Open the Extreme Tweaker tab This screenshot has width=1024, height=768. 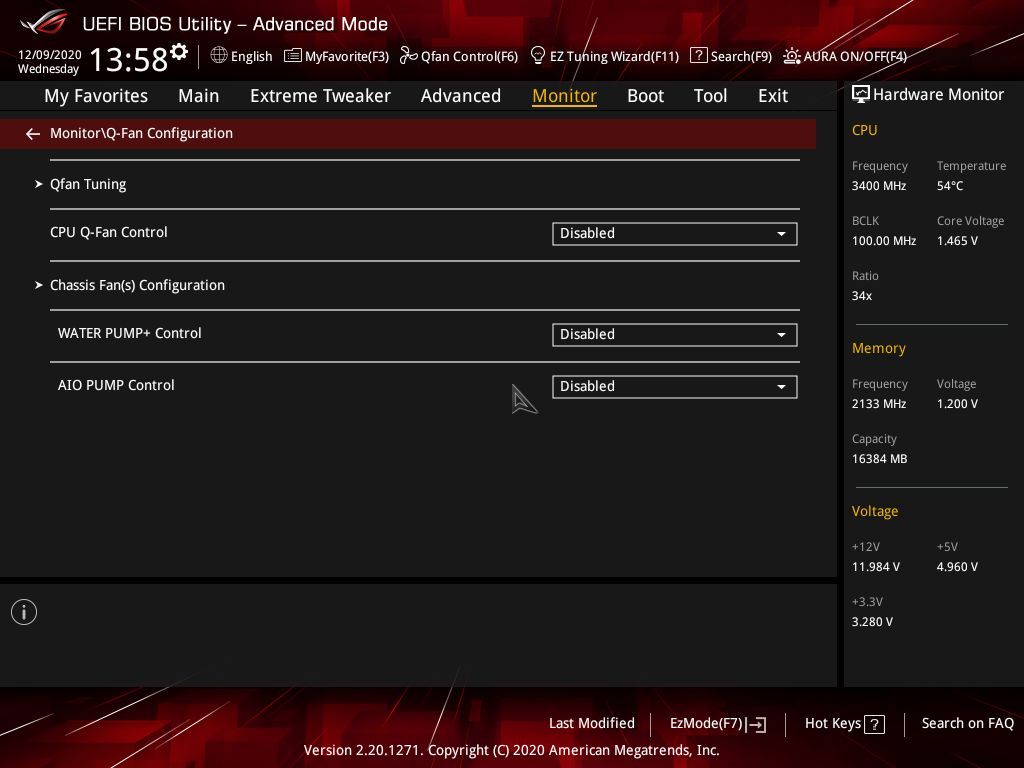(x=320, y=96)
